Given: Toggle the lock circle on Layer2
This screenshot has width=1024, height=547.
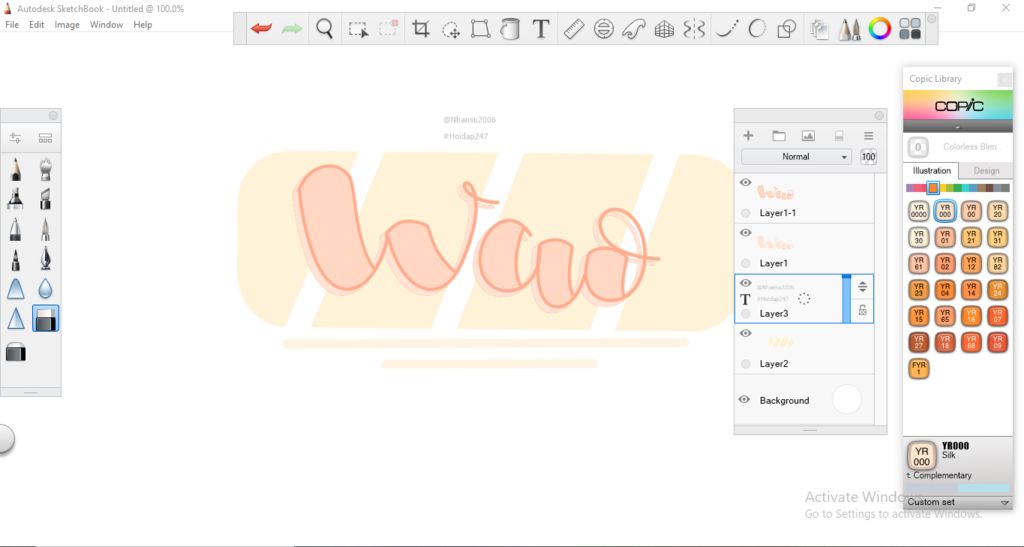Looking at the screenshot, I should (x=745, y=364).
